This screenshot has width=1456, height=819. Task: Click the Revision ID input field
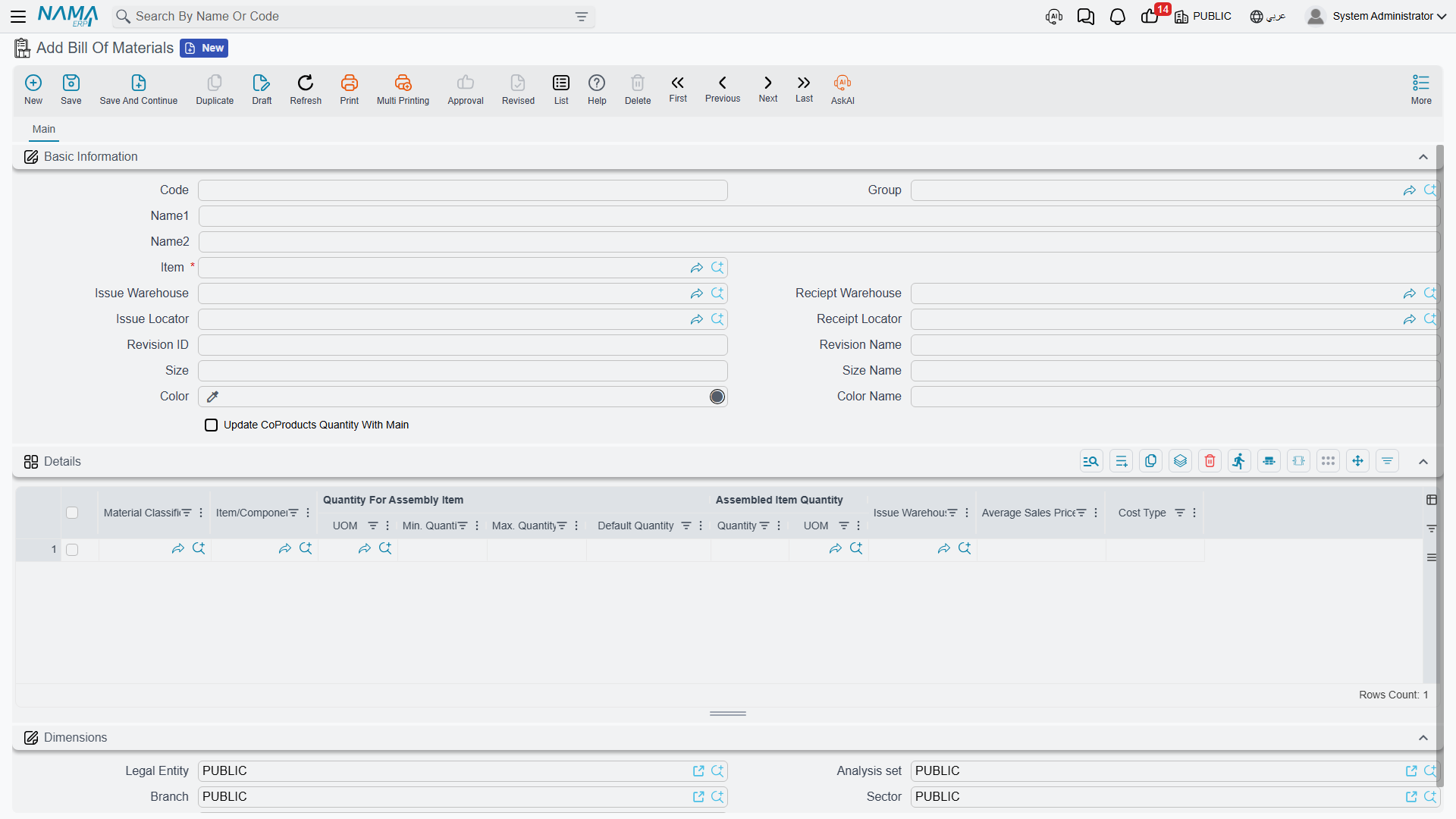point(463,345)
